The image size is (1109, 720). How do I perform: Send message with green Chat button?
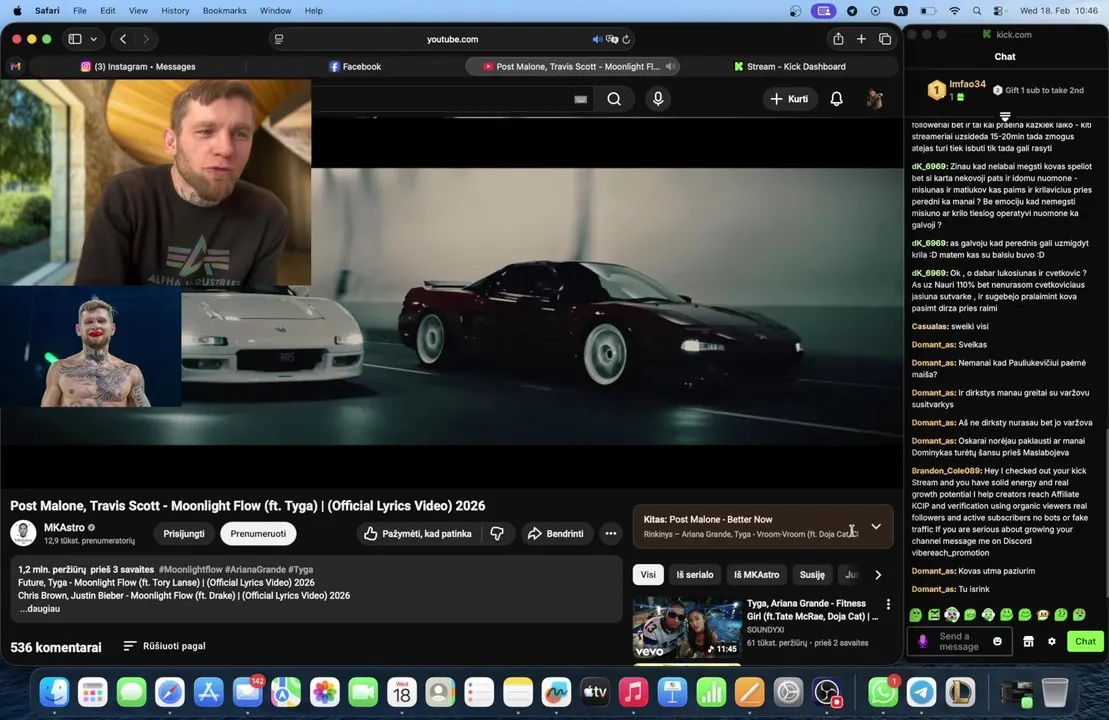(x=1085, y=641)
